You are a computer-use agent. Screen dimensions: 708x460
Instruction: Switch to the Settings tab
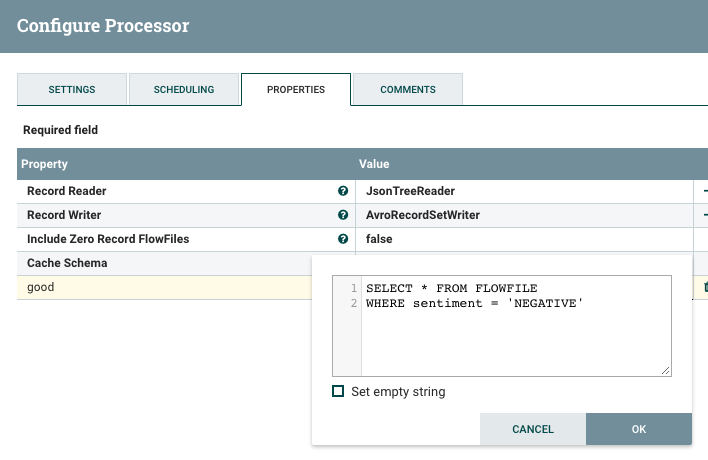[72, 89]
